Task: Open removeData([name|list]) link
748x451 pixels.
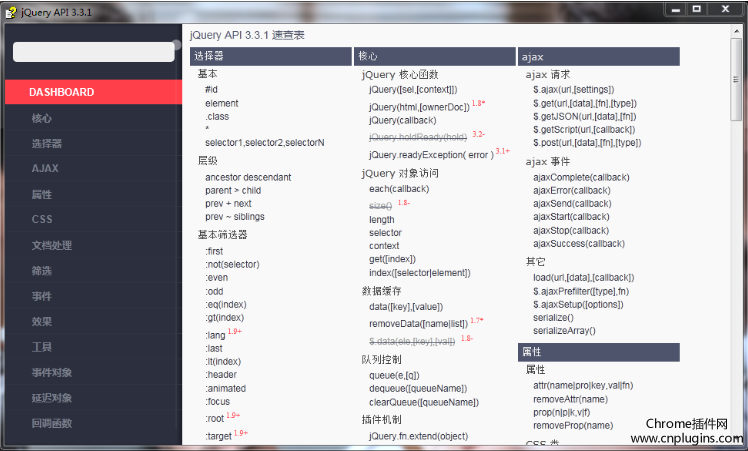Action: point(418,324)
